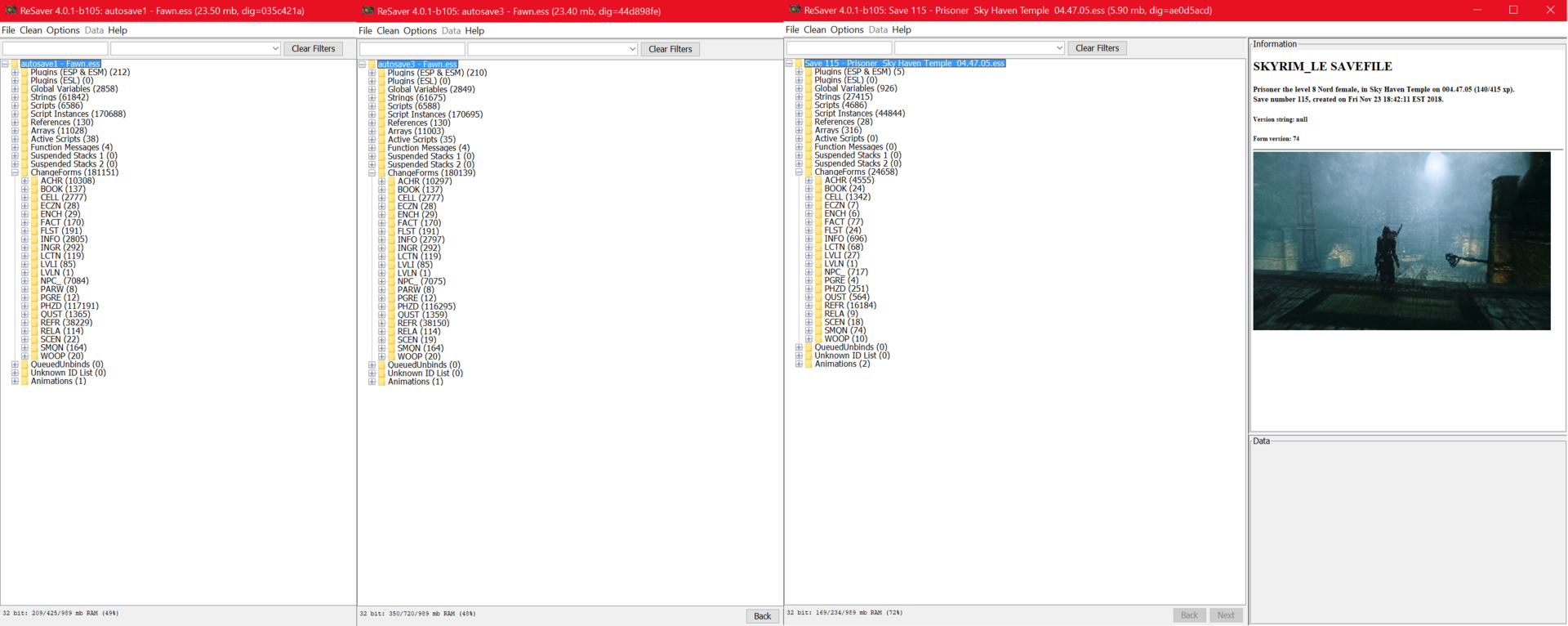Select QueuedUnbinds (0) in Save 115
The height and width of the screenshot is (626, 1568).
[851, 347]
